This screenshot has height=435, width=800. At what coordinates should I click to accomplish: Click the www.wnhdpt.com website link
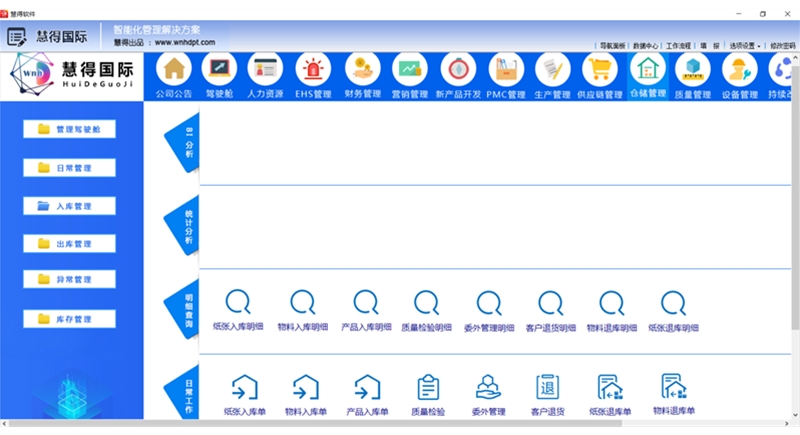click(x=185, y=42)
